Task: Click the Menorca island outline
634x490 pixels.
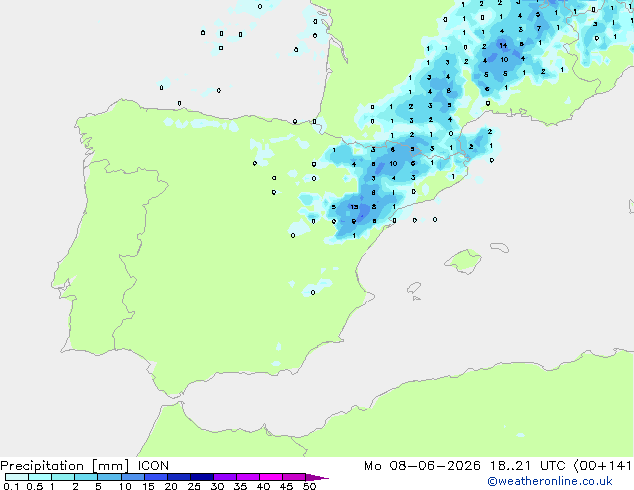Action: click(x=500, y=247)
